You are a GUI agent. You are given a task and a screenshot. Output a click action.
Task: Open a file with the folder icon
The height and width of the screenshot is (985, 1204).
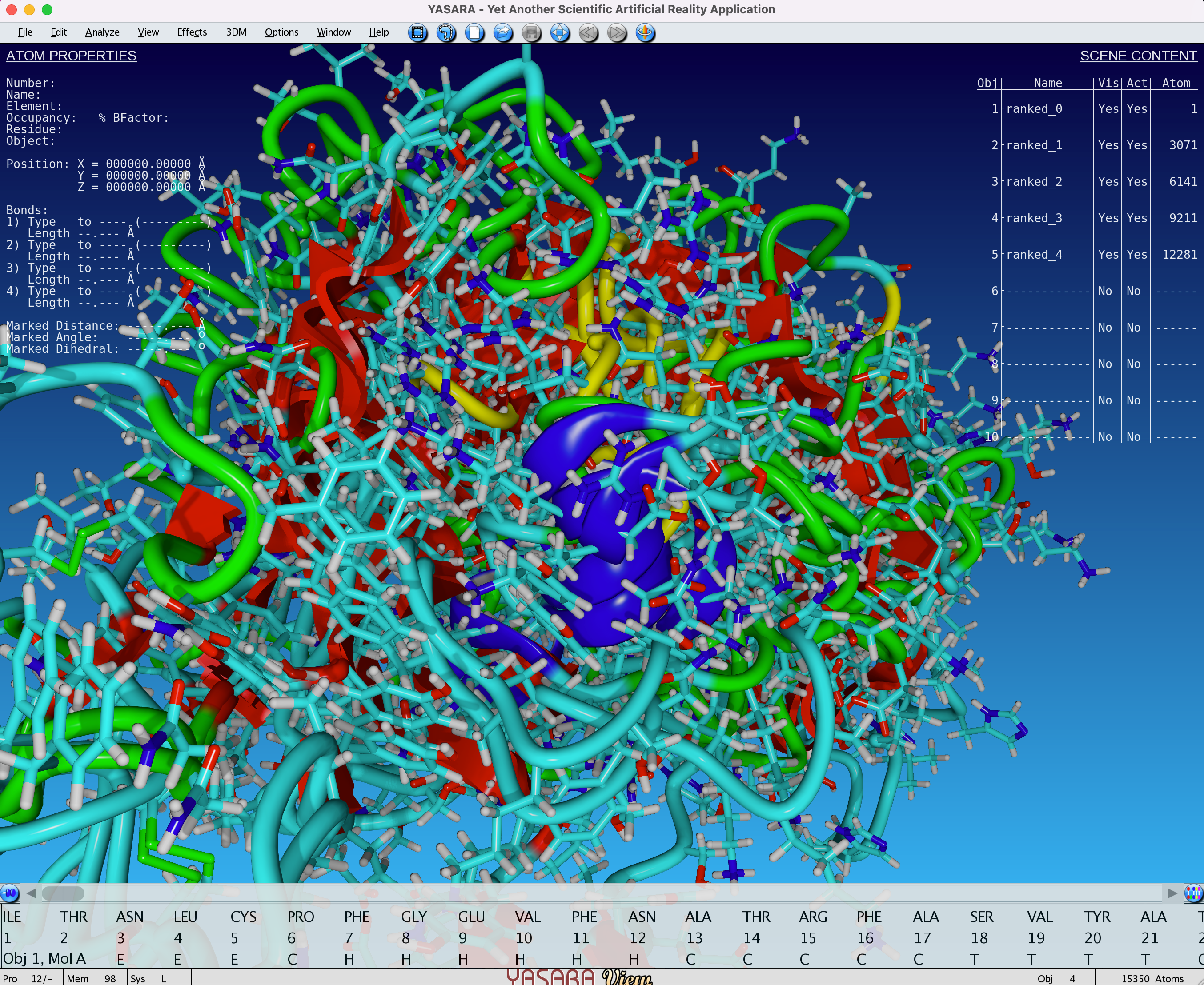503,32
